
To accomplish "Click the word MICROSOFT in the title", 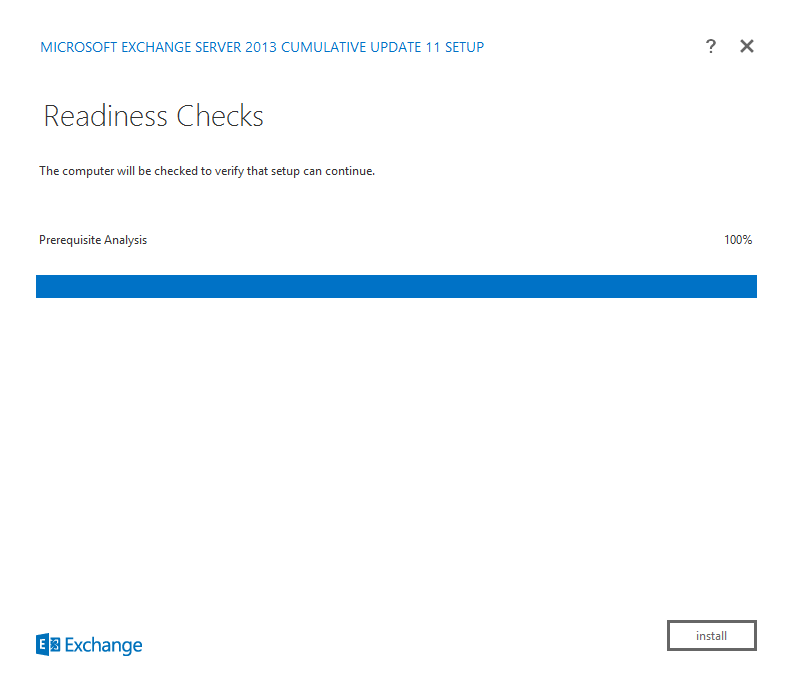I will pyautogui.click(x=80, y=47).
